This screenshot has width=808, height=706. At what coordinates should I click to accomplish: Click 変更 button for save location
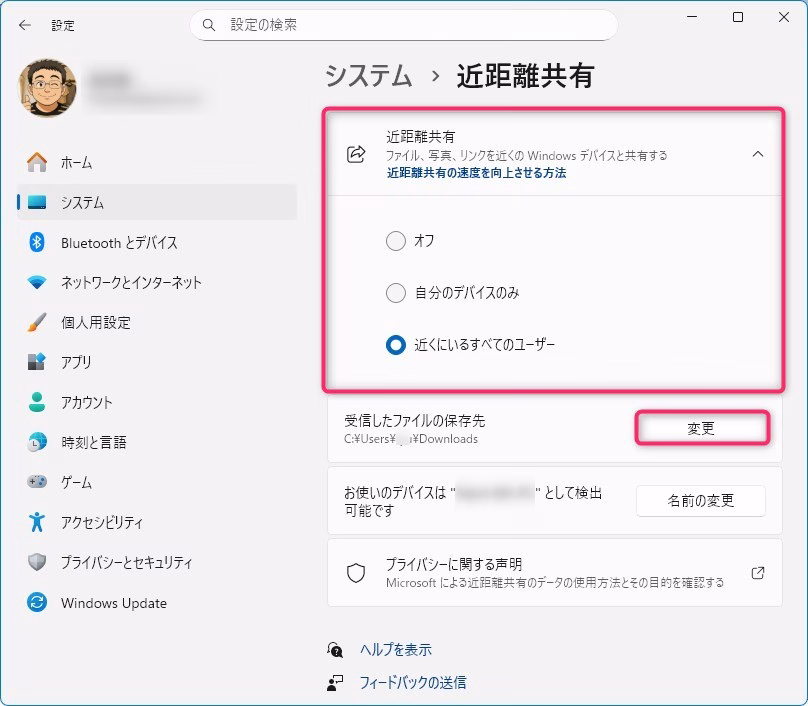coord(701,428)
